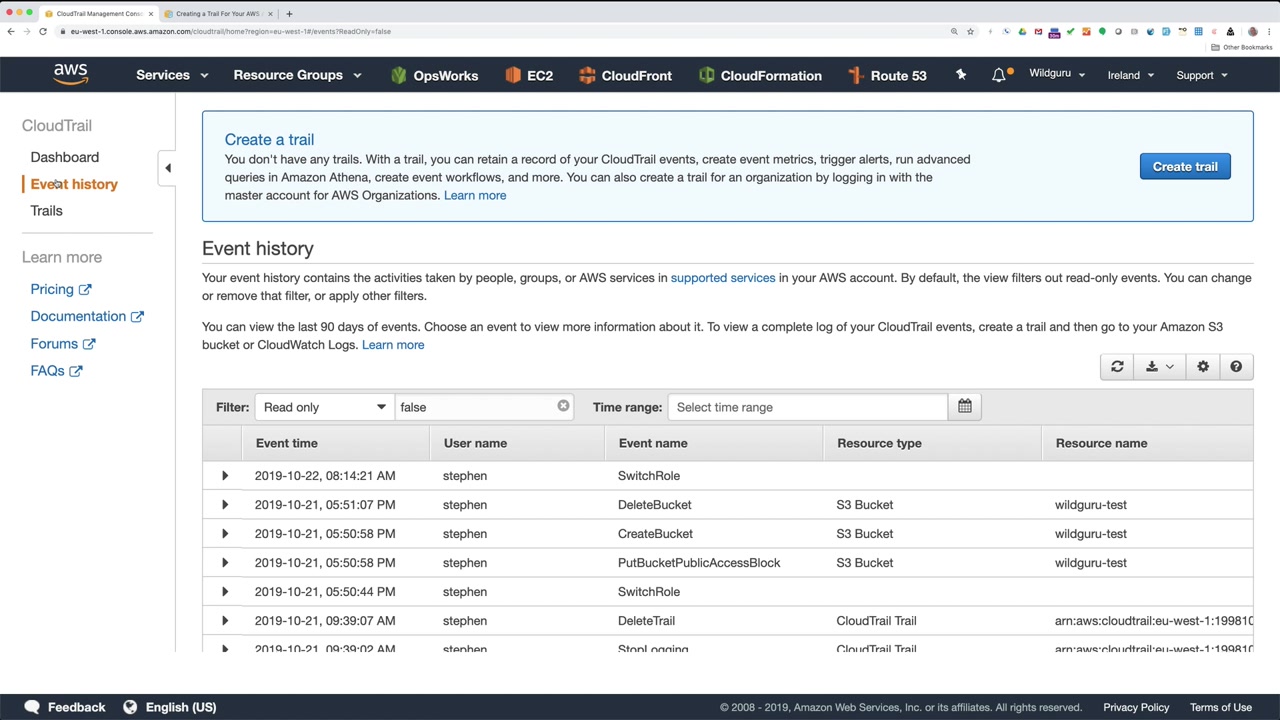
Task: Open the Read only filter dropdown
Action: coord(324,407)
